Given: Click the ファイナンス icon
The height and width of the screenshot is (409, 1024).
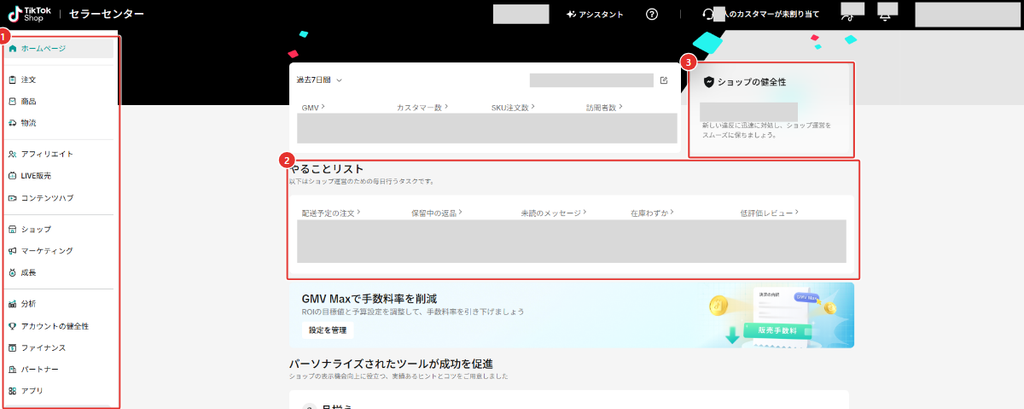Looking at the screenshot, I should [x=12, y=348].
